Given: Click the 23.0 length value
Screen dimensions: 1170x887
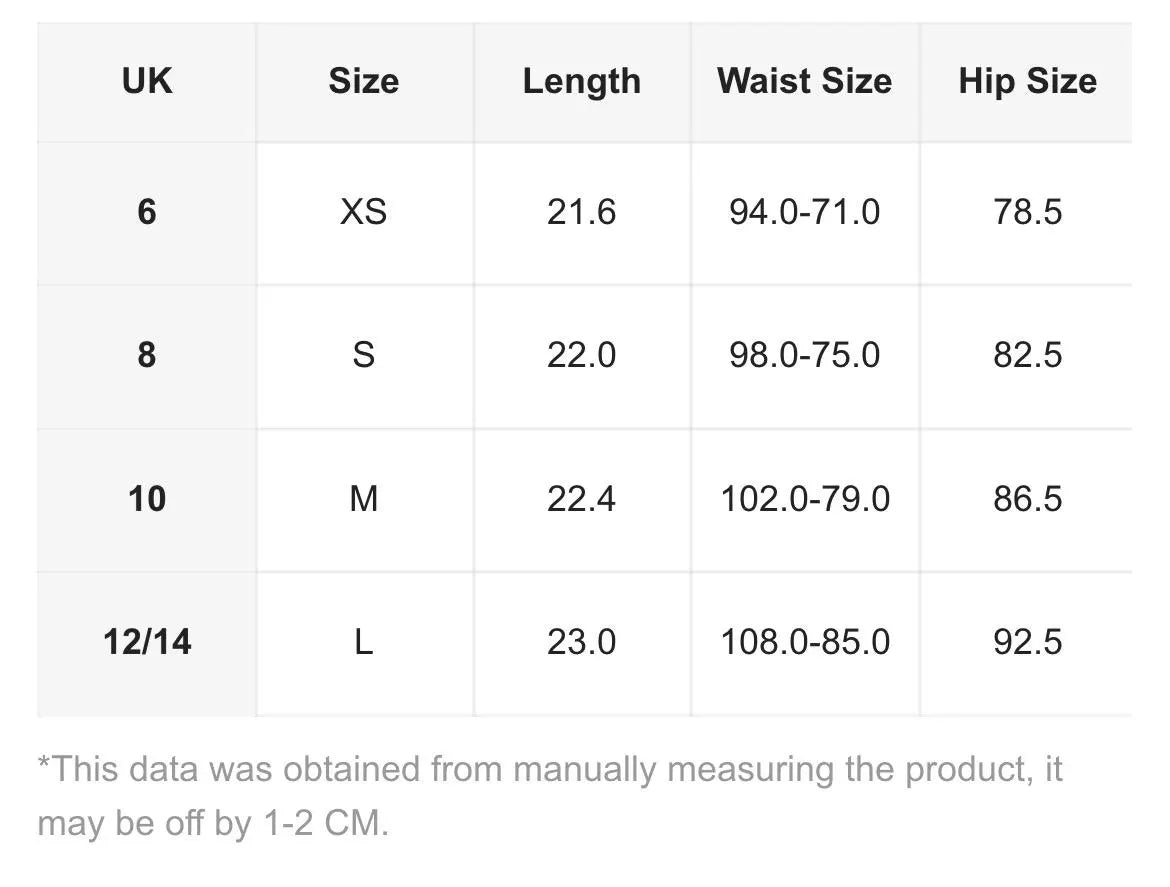Looking at the screenshot, I should [x=581, y=641].
